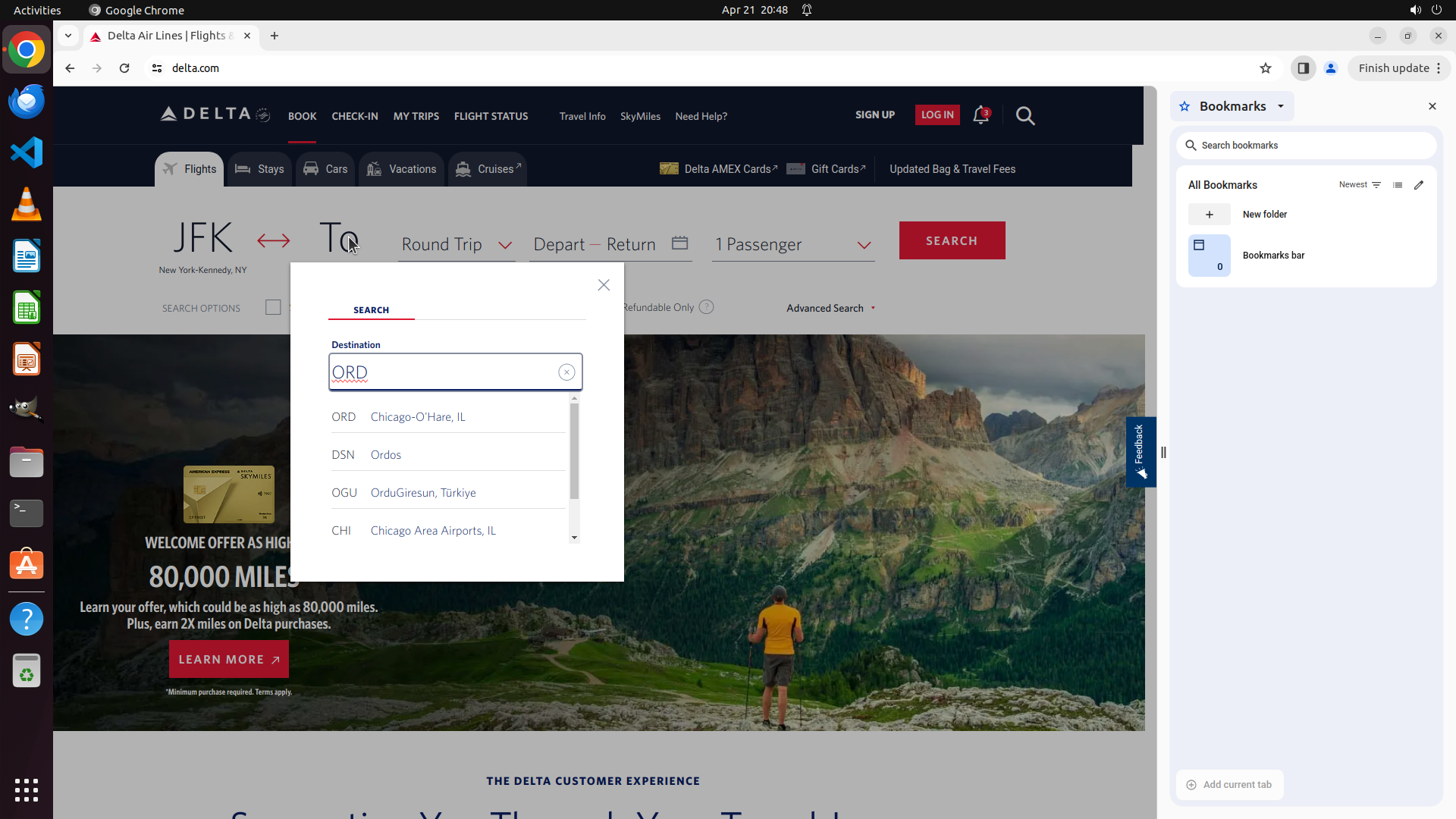This screenshot has height=819, width=1456.
Task: Click the calendar icon for dates
Action: [x=679, y=243]
